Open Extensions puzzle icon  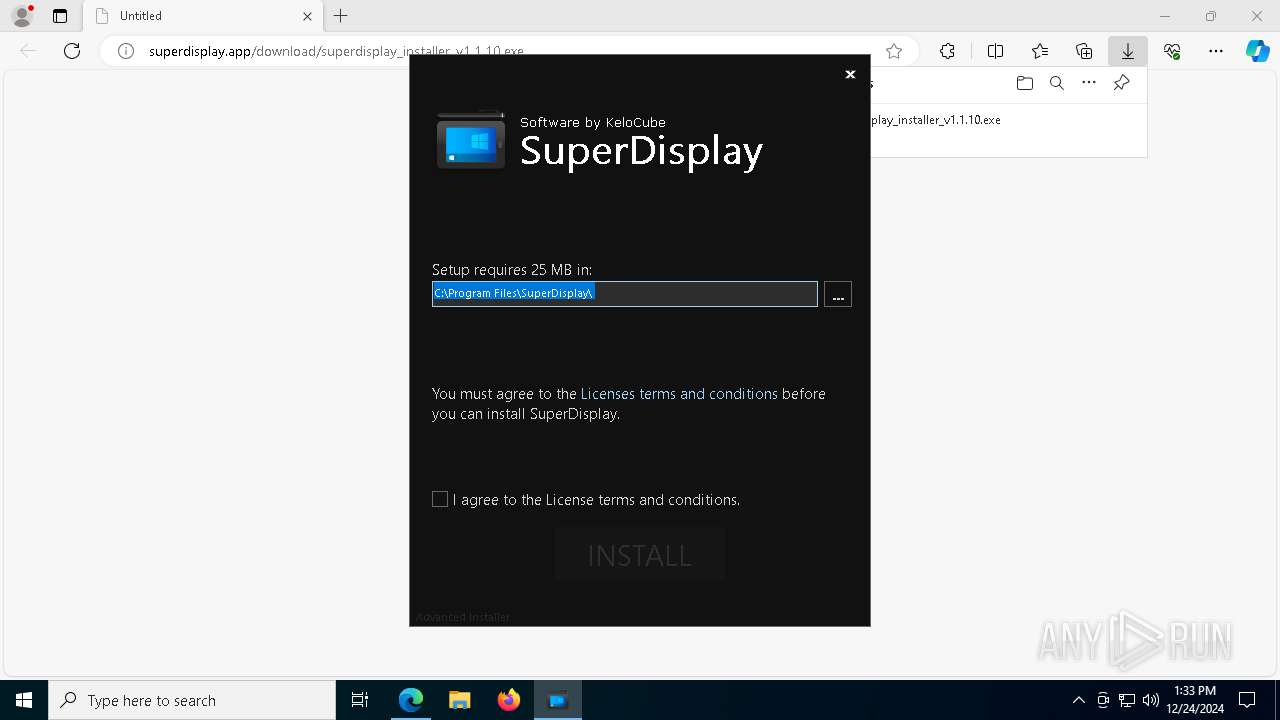947,51
